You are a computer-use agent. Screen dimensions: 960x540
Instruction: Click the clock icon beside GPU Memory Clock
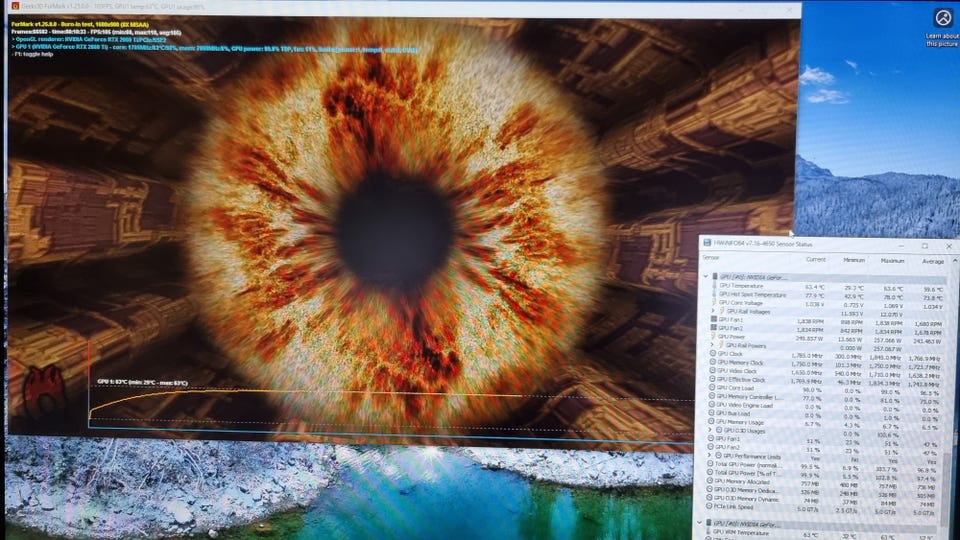[713, 362]
